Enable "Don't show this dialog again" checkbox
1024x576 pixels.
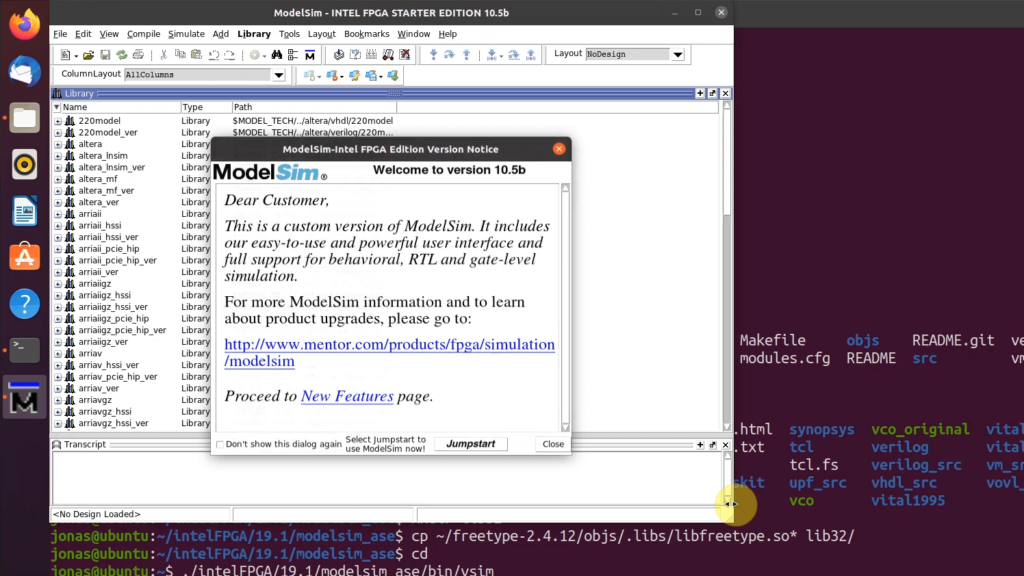(x=221, y=444)
